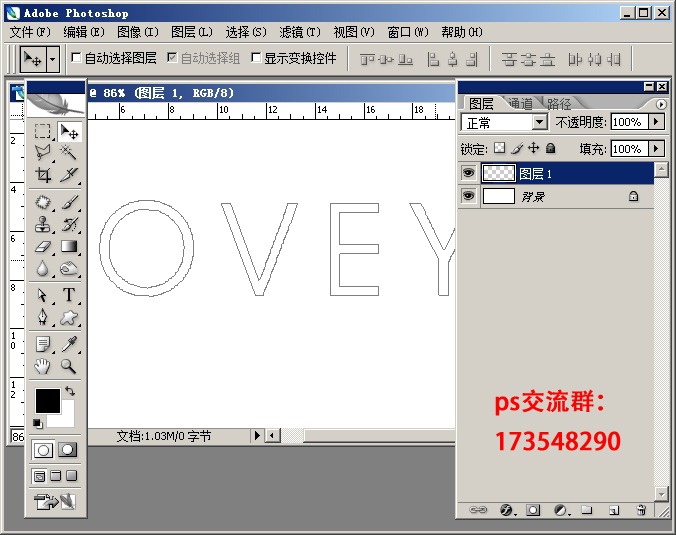Select 背景 layer row
676x535 pixels.
556,197
